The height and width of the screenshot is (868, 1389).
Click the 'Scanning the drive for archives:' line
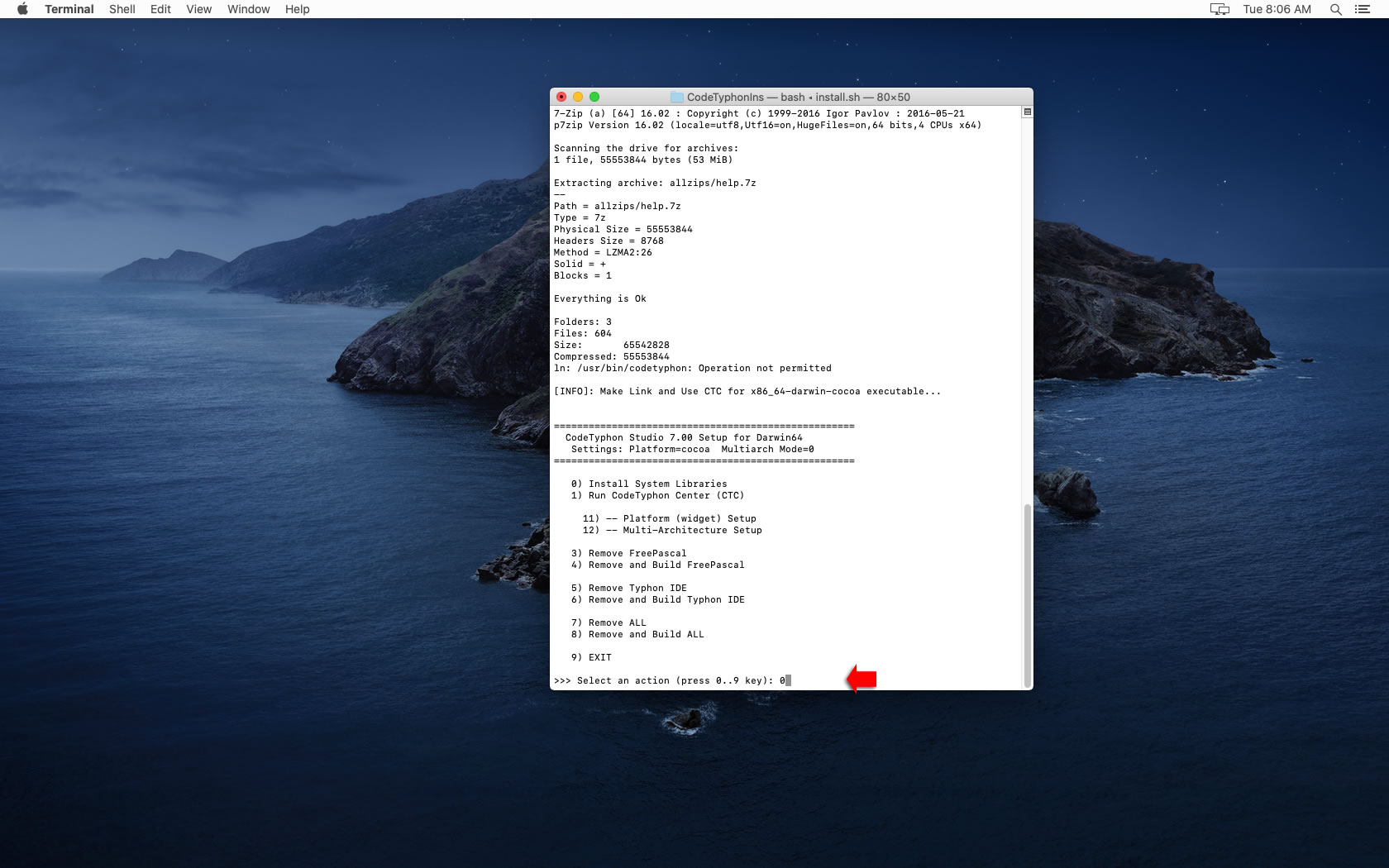pyautogui.click(x=646, y=148)
